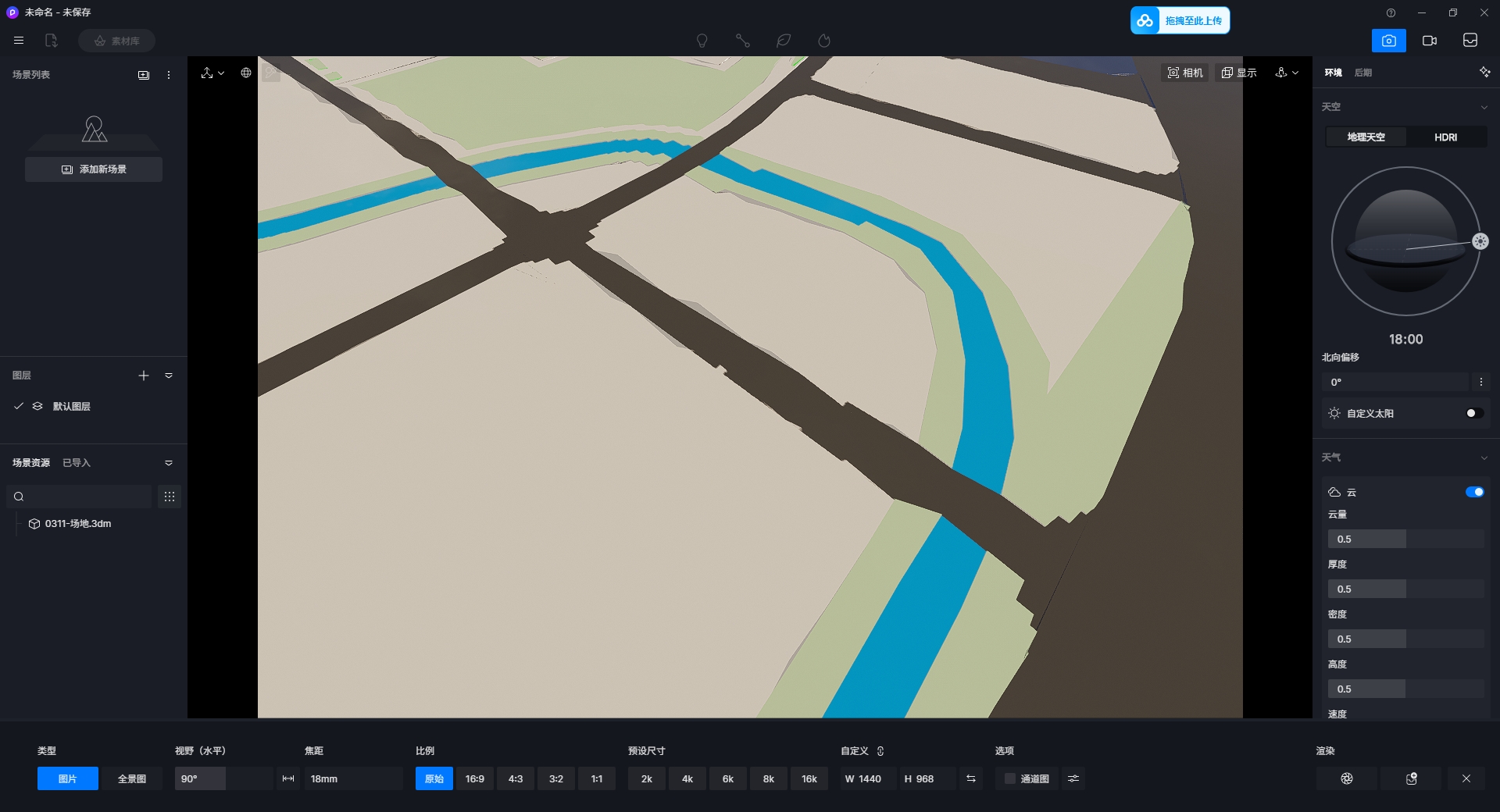
Task: Click the render start icon
Action: [x=1346, y=778]
